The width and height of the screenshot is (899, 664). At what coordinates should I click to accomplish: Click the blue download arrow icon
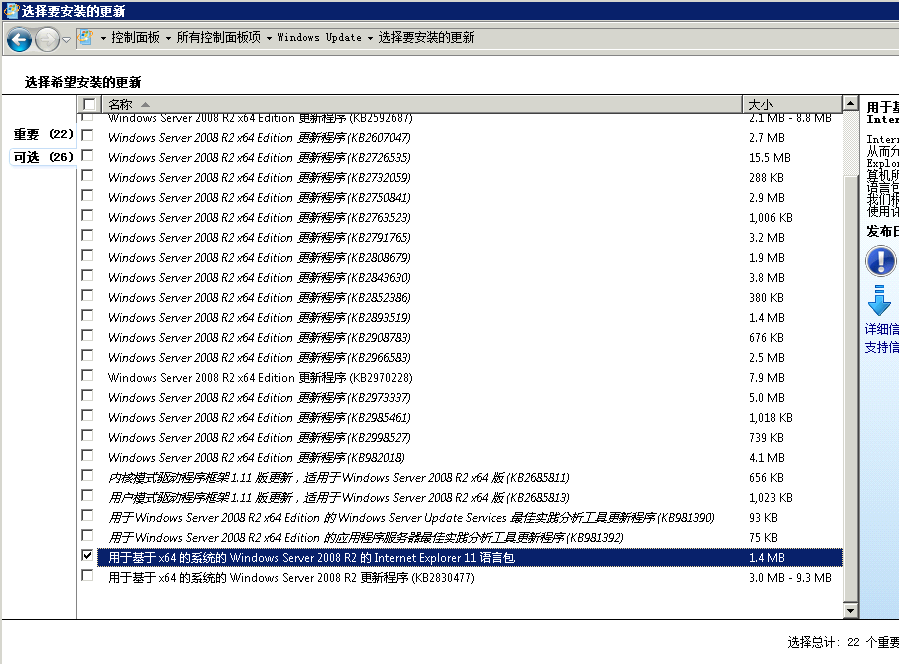coord(879,300)
